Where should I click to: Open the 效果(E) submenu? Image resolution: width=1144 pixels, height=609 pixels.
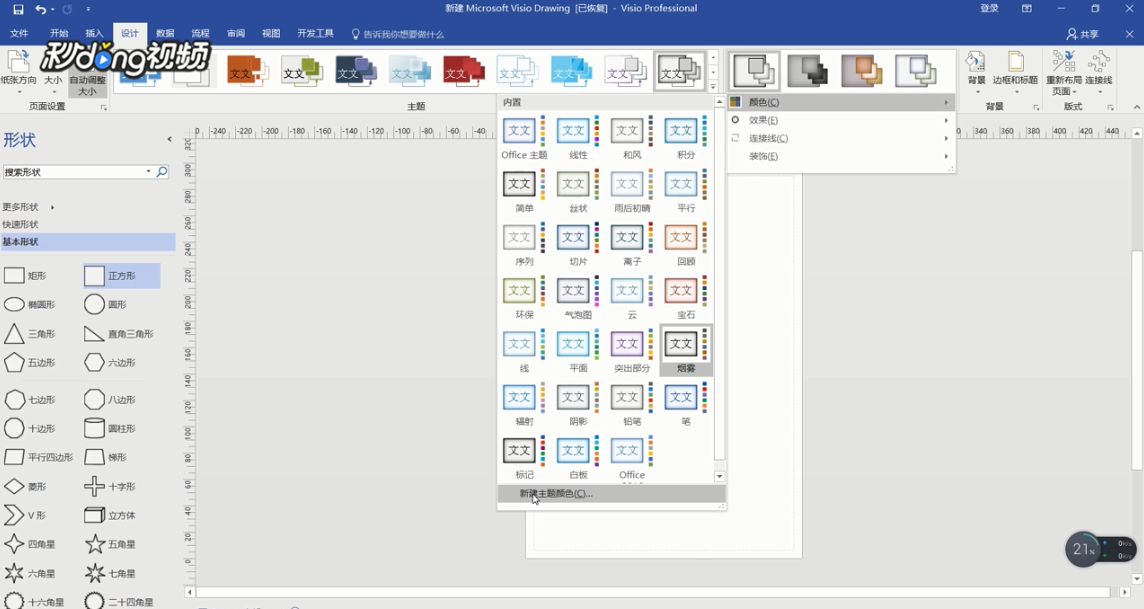point(840,120)
